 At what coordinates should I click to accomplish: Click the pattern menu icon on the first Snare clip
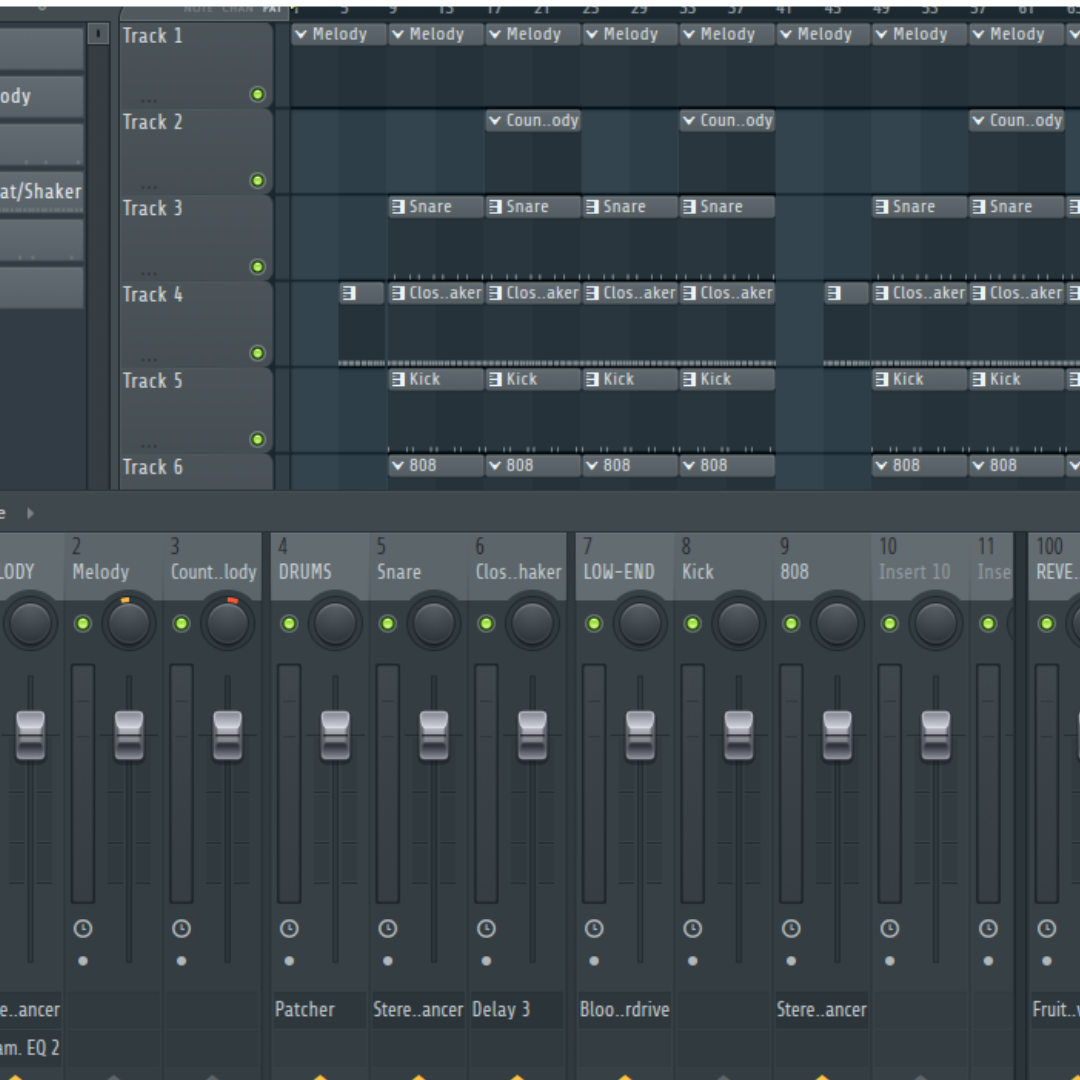(x=398, y=206)
